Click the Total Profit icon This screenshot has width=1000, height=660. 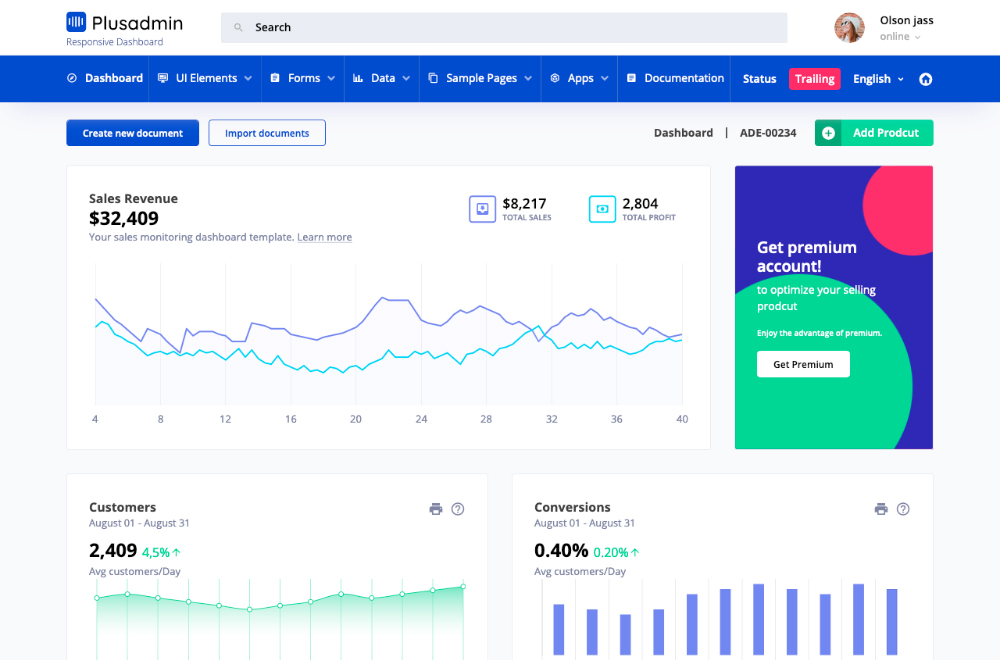(x=602, y=209)
